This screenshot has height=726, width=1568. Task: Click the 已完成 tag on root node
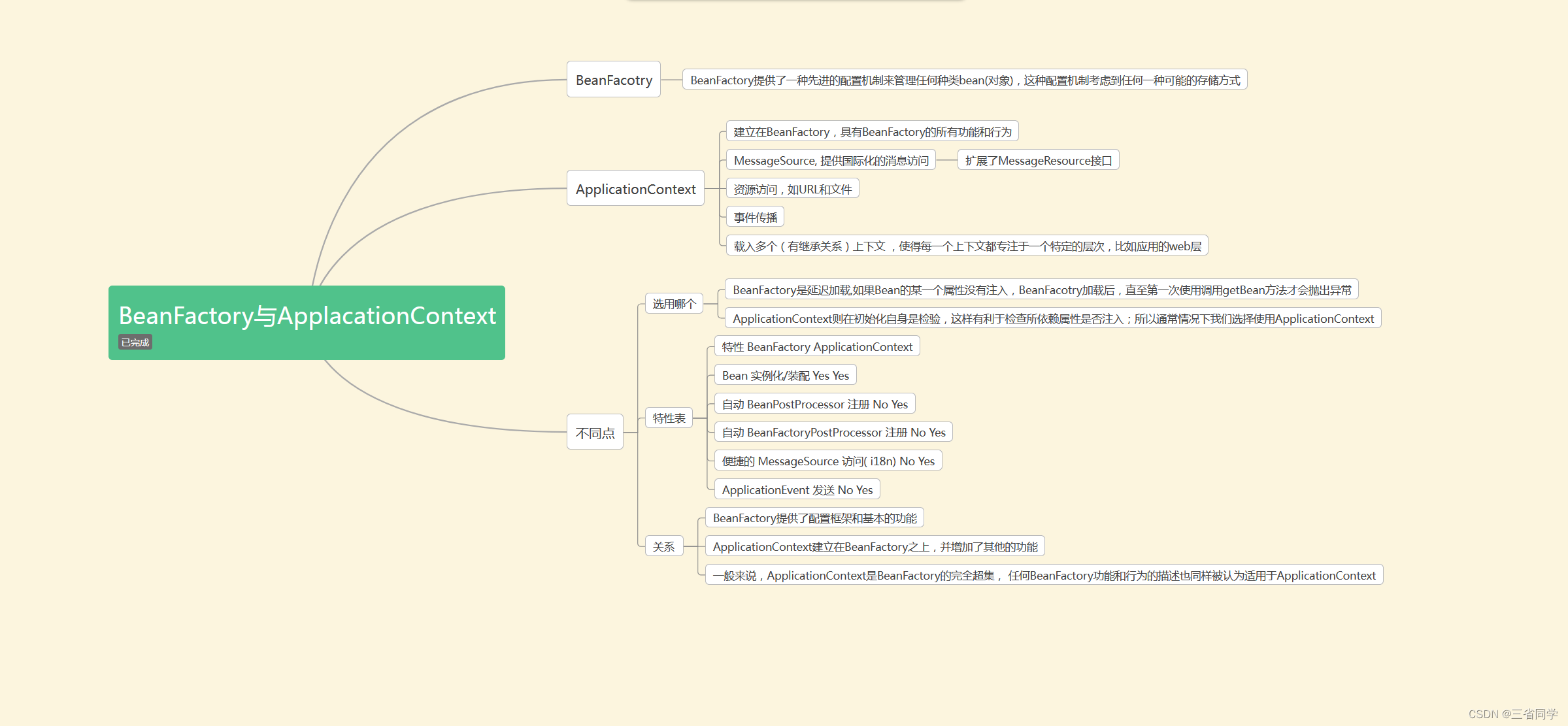coord(135,342)
